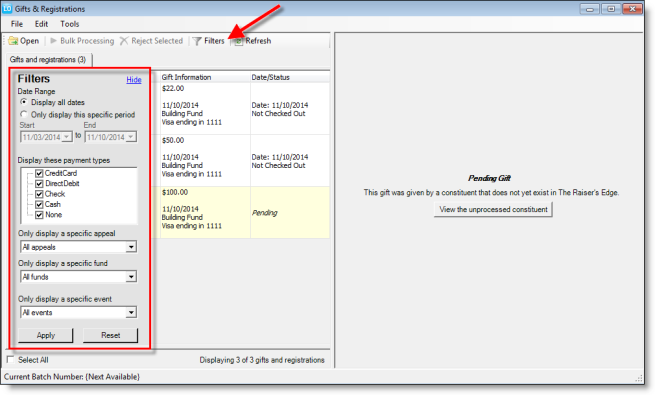Open the End date dropdown
This screenshot has height=395, width=655.
click(131, 137)
